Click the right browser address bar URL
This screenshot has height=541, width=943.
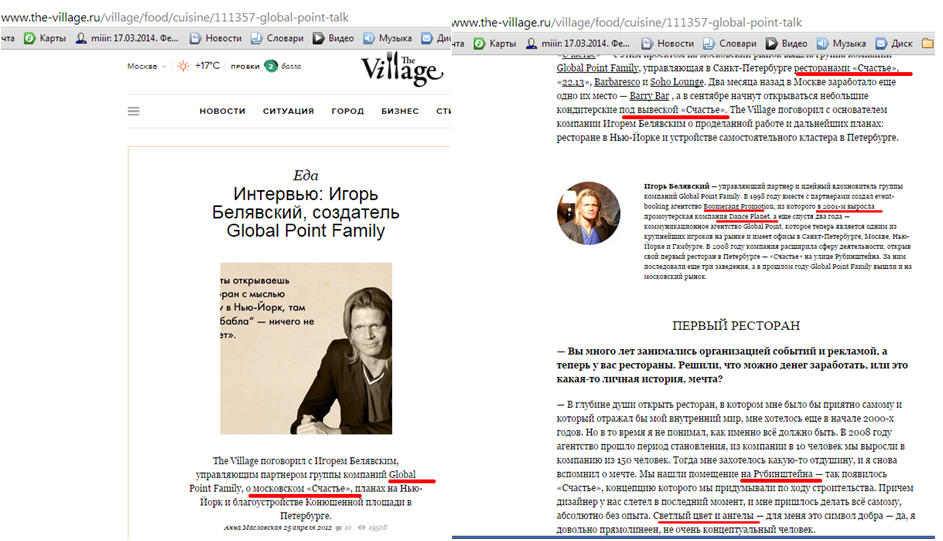point(627,23)
